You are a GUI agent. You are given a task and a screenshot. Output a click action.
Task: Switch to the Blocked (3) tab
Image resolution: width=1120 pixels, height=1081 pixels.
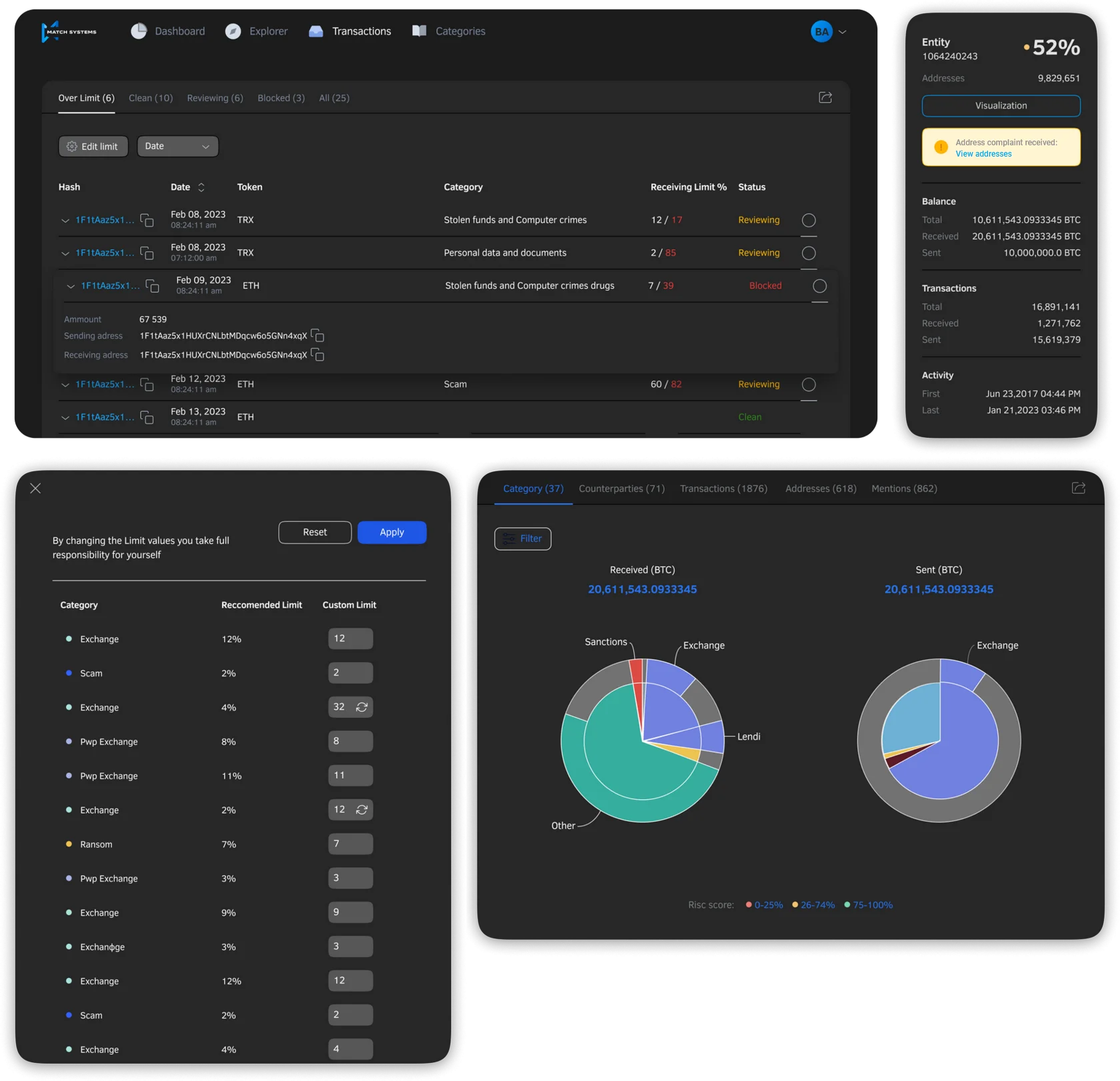click(281, 98)
